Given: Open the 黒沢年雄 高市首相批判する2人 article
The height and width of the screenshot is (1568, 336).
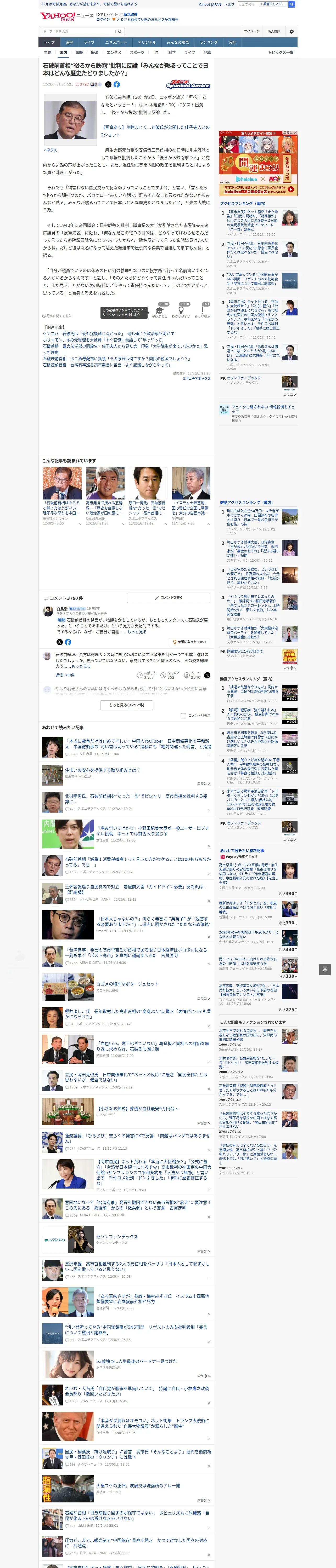Looking at the screenshot, I should (137, 1267).
